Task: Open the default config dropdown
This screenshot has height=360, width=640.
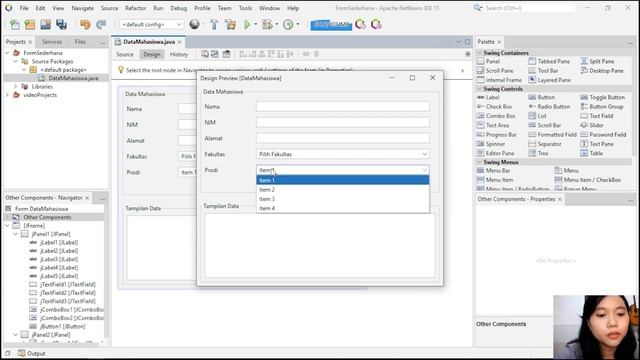Action: [151, 24]
